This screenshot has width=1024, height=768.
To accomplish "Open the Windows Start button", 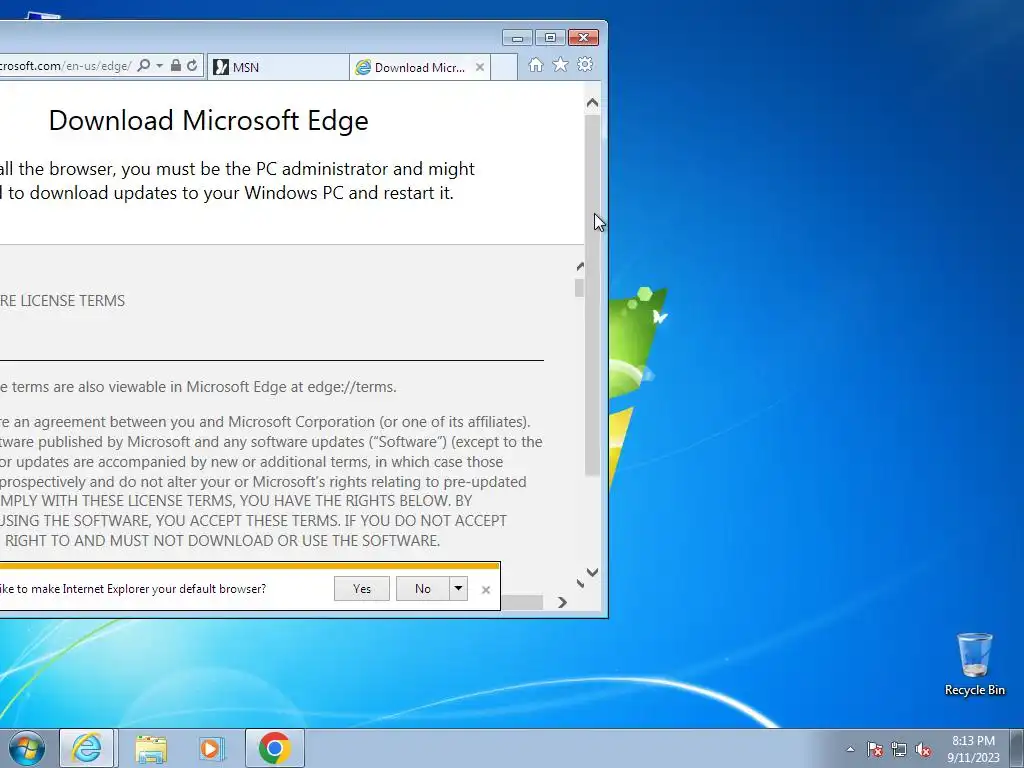I will pos(26,748).
